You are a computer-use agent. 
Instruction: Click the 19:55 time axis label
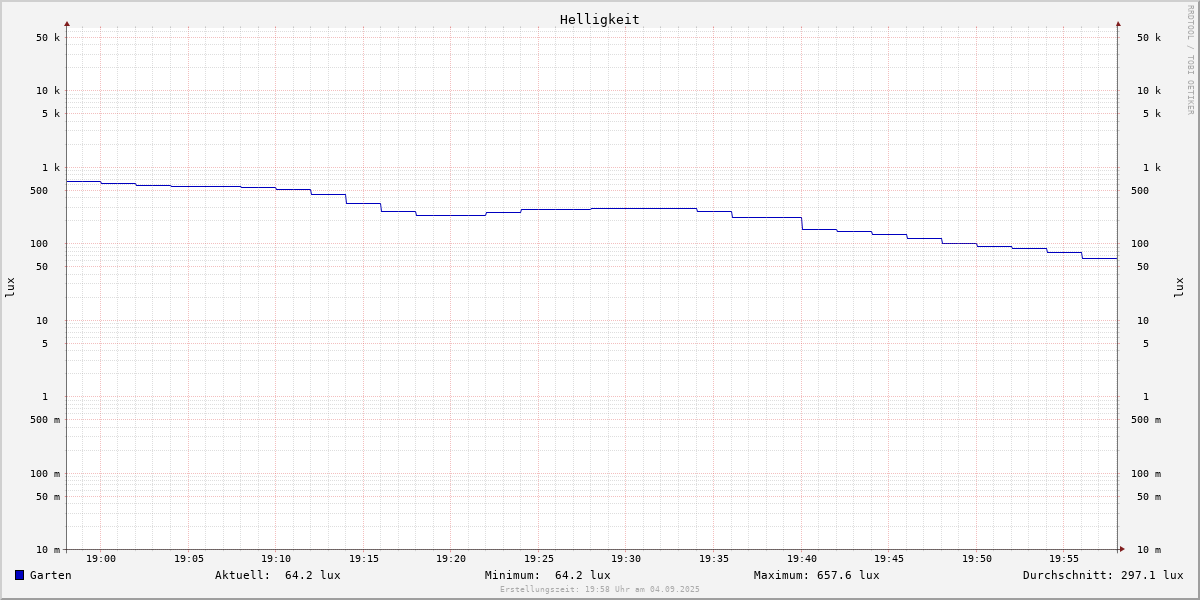click(x=1064, y=559)
